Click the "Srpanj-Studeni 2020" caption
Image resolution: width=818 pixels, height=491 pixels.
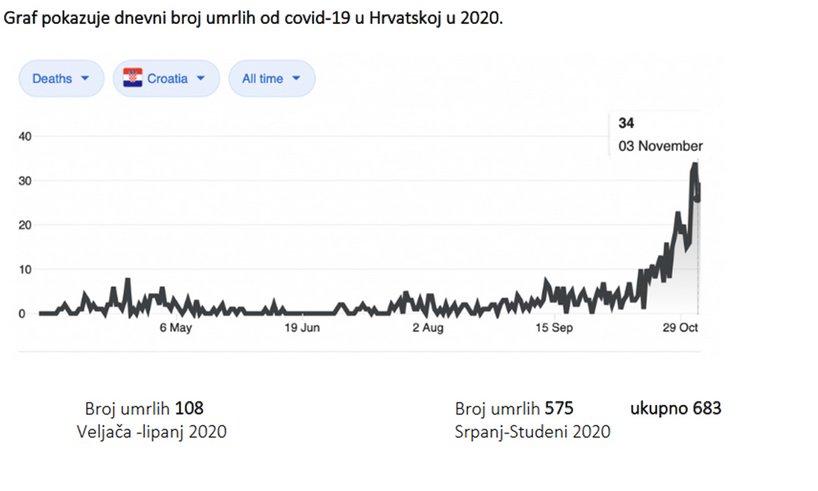(x=532, y=431)
